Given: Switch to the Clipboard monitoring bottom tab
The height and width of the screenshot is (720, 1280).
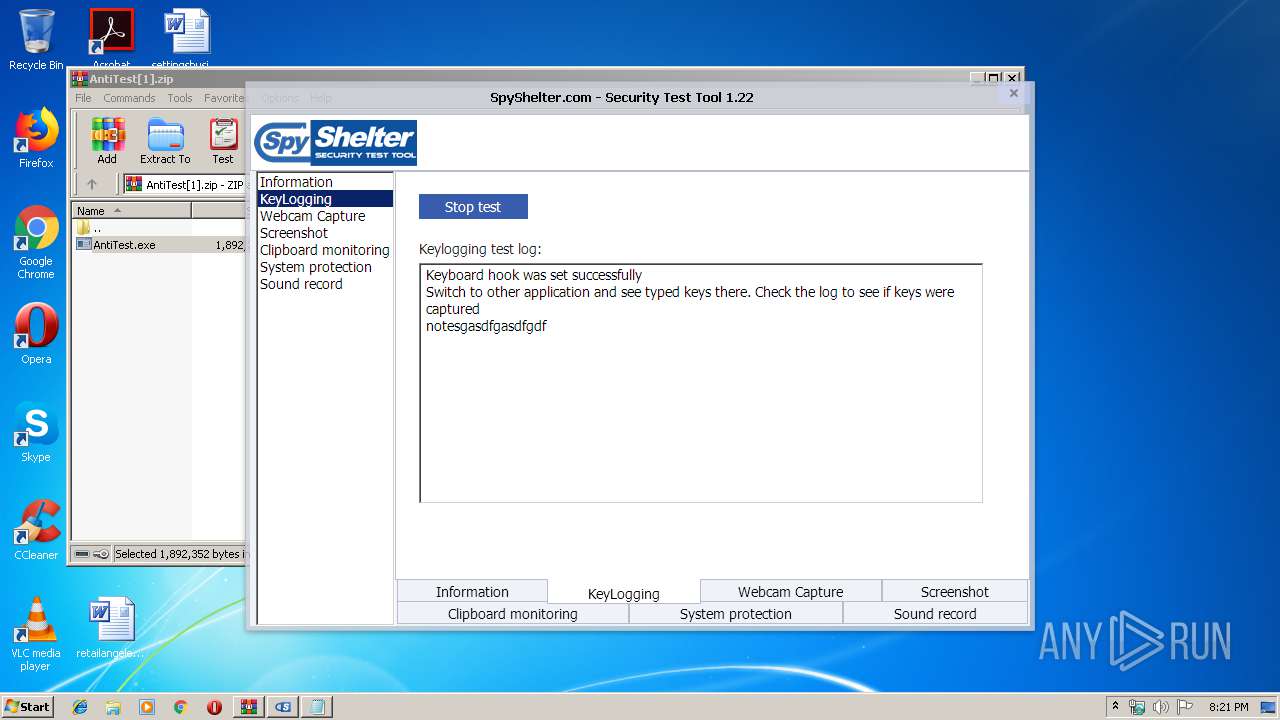Looking at the screenshot, I should click(x=513, y=614).
